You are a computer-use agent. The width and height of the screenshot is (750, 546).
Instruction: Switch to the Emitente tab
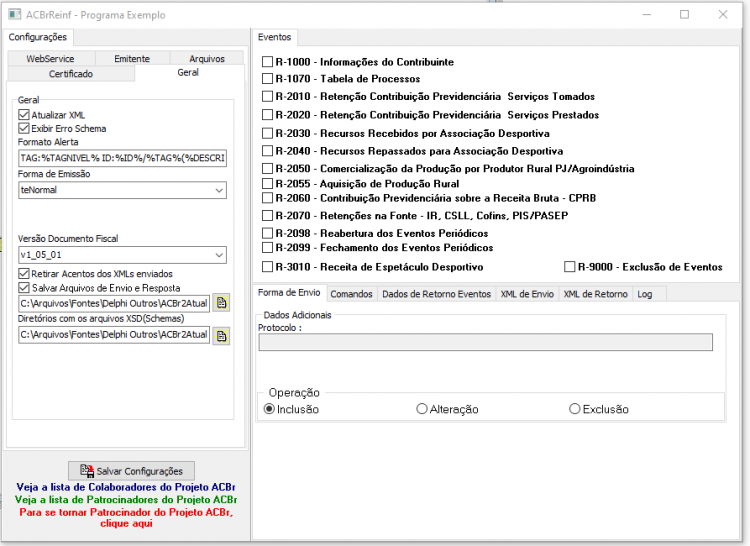(132, 58)
